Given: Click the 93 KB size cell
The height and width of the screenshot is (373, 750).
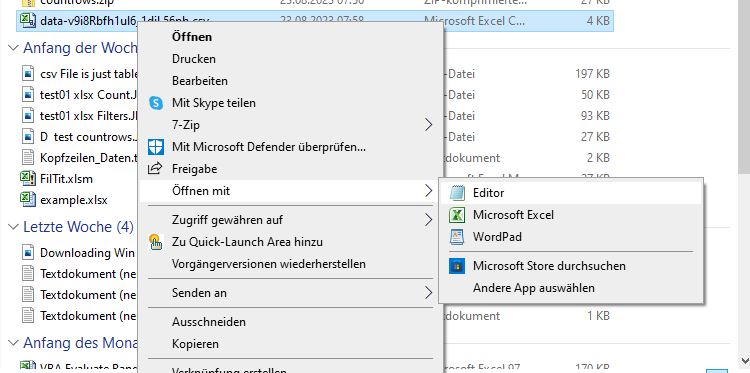Looking at the screenshot, I should [x=595, y=116].
